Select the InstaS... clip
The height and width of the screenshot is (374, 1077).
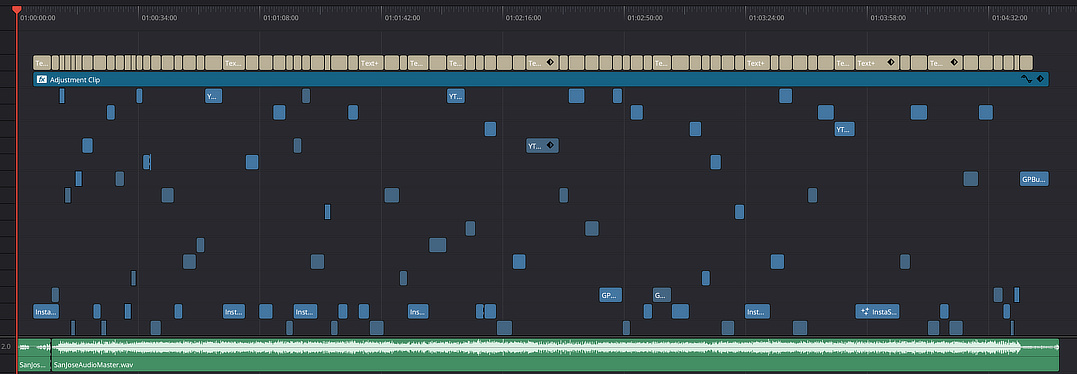[877, 312]
